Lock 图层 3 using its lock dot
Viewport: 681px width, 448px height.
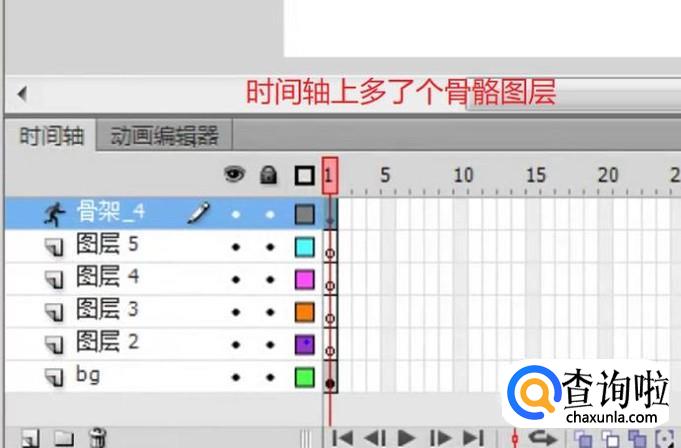(x=269, y=312)
